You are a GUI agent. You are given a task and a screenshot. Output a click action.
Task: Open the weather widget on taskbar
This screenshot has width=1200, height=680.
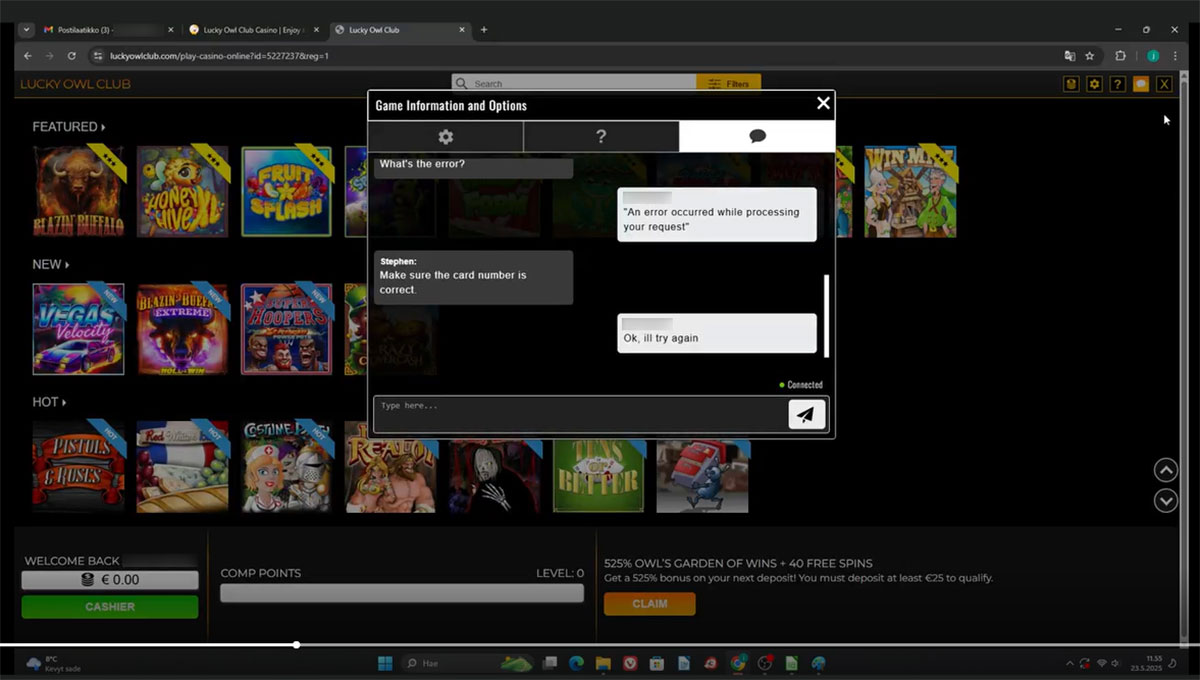click(55, 663)
